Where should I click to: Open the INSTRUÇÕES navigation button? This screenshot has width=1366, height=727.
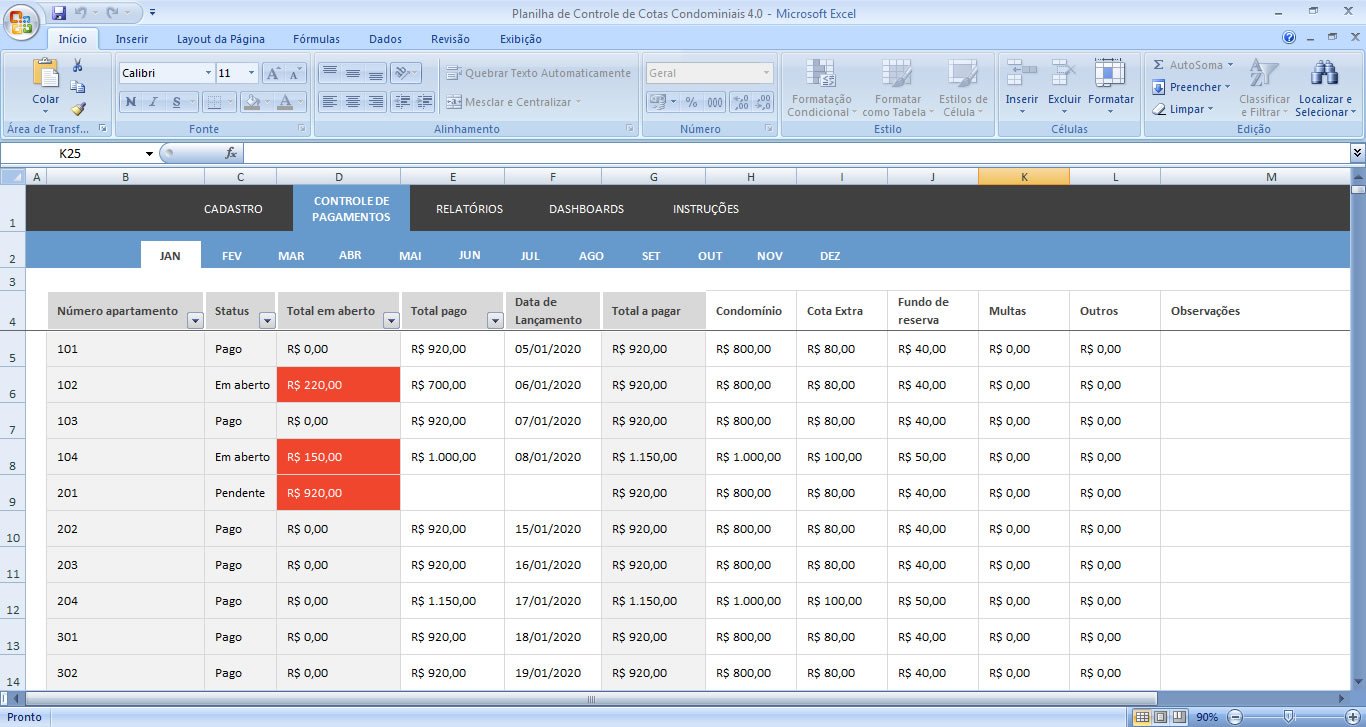click(x=706, y=209)
